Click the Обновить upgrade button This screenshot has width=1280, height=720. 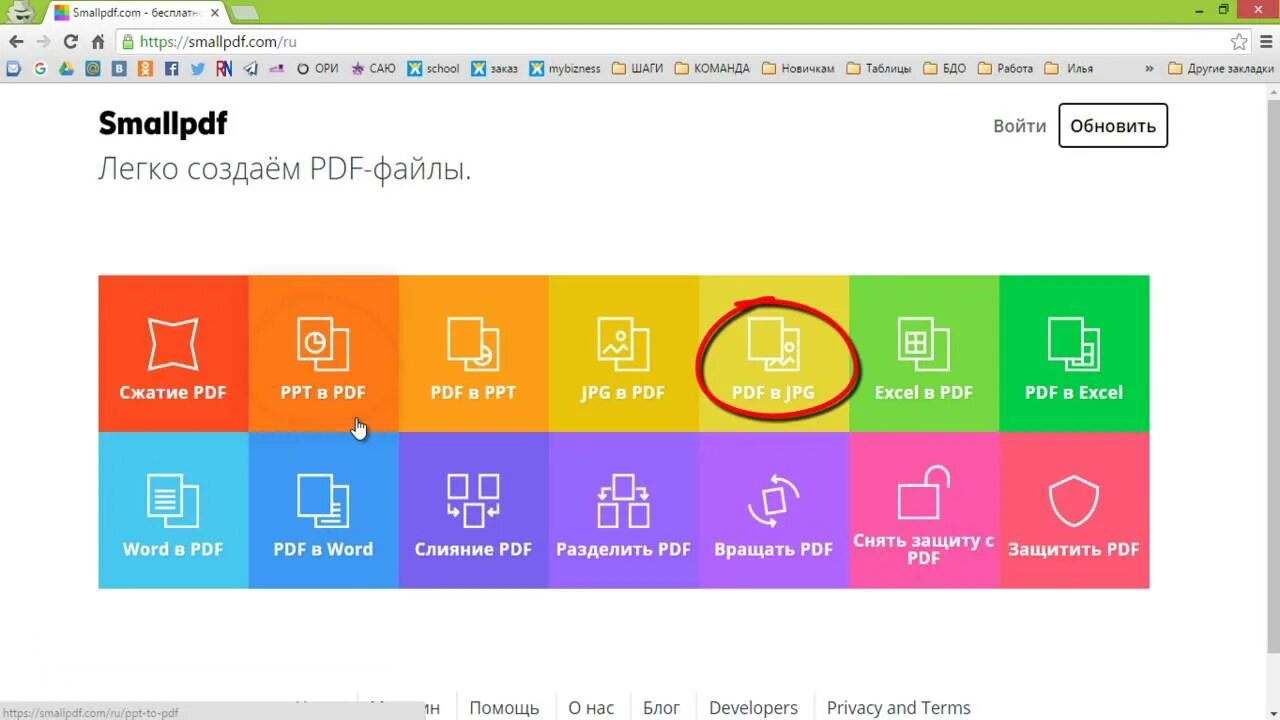[x=1113, y=126]
